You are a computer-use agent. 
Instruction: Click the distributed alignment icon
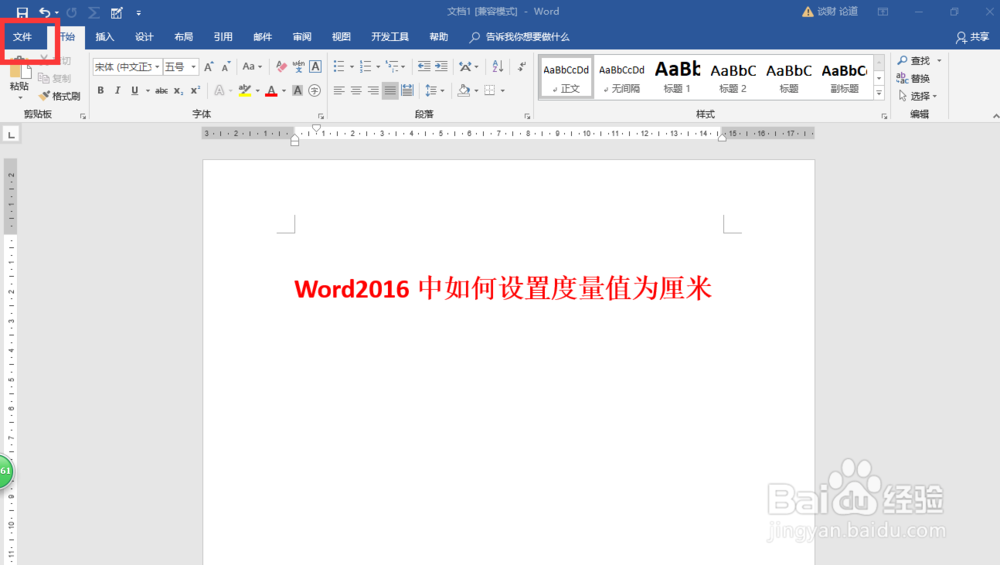coord(408,91)
